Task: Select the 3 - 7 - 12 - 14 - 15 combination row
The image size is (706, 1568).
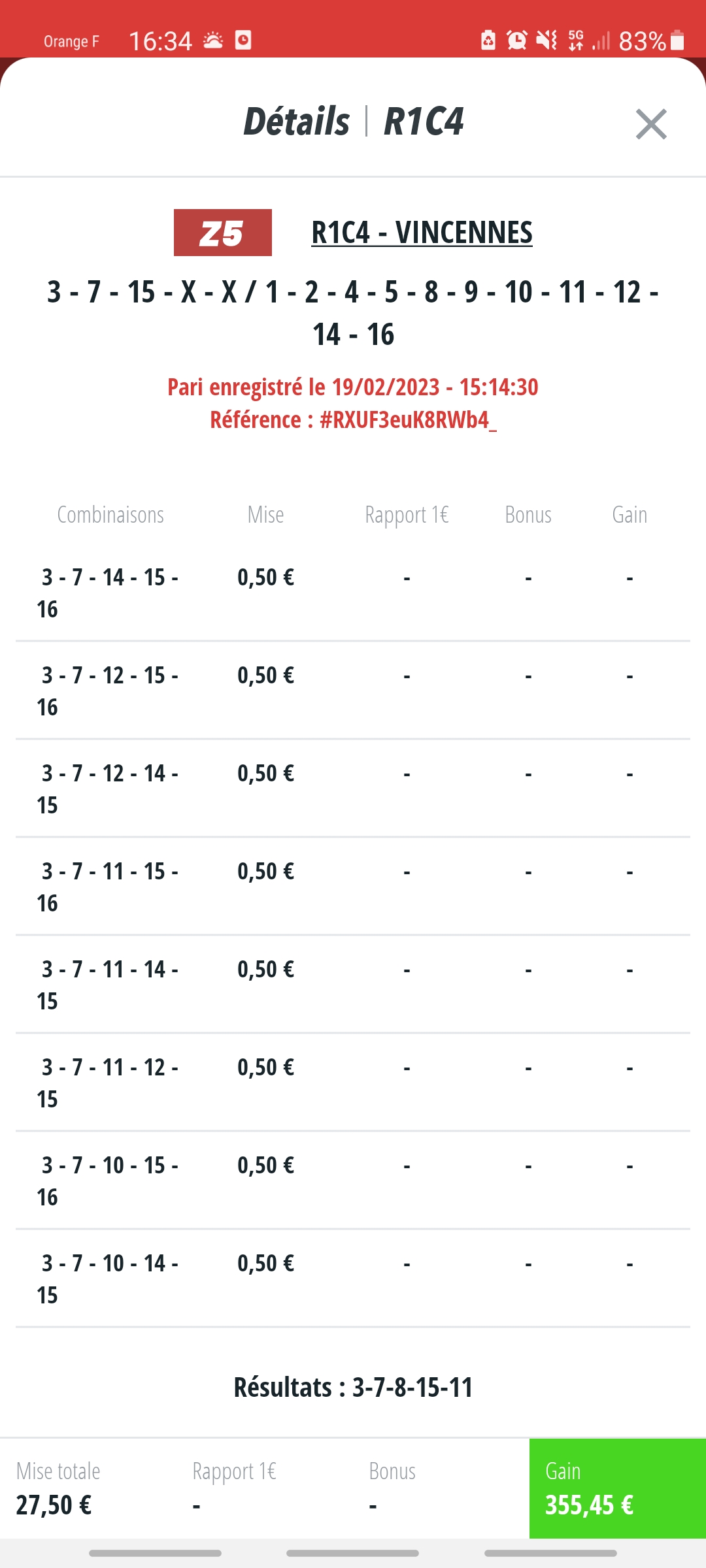Action: (353, 789)
